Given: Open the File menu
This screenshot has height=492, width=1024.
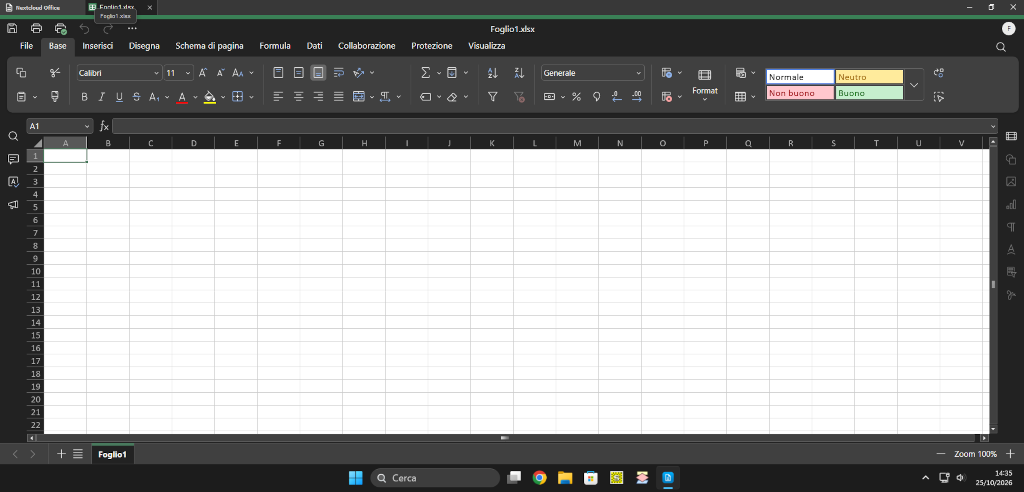Looking at the screenshot, I should coord(26,46).
